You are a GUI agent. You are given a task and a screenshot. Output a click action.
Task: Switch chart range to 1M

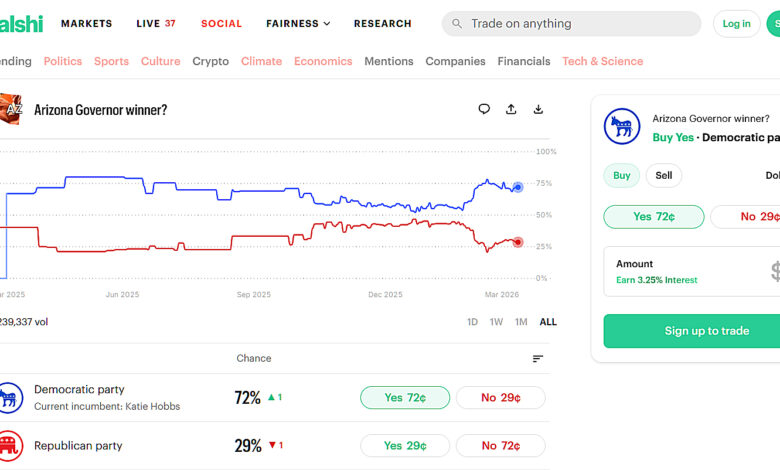pos(521,322)
